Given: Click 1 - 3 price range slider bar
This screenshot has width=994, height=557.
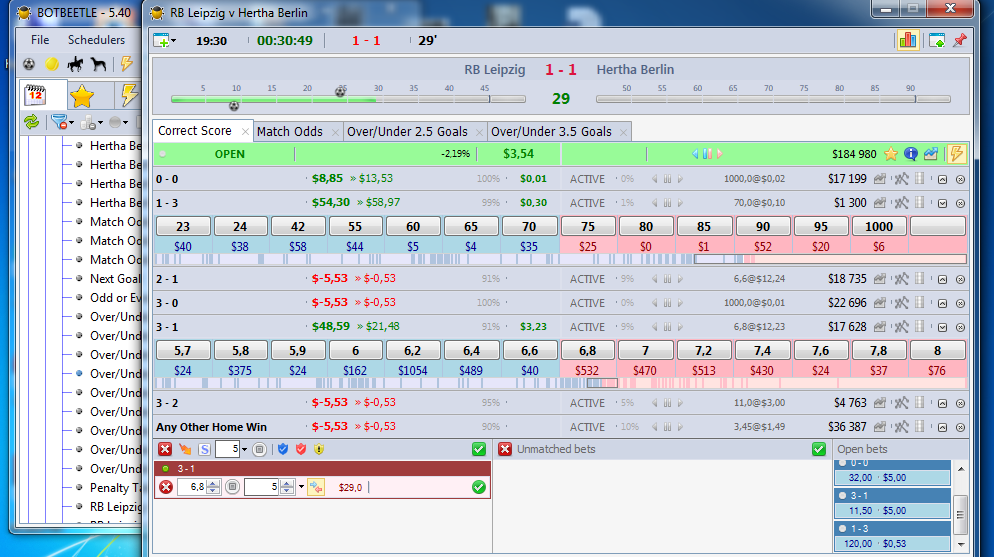Looking at the screenshot, I should 561,259.
